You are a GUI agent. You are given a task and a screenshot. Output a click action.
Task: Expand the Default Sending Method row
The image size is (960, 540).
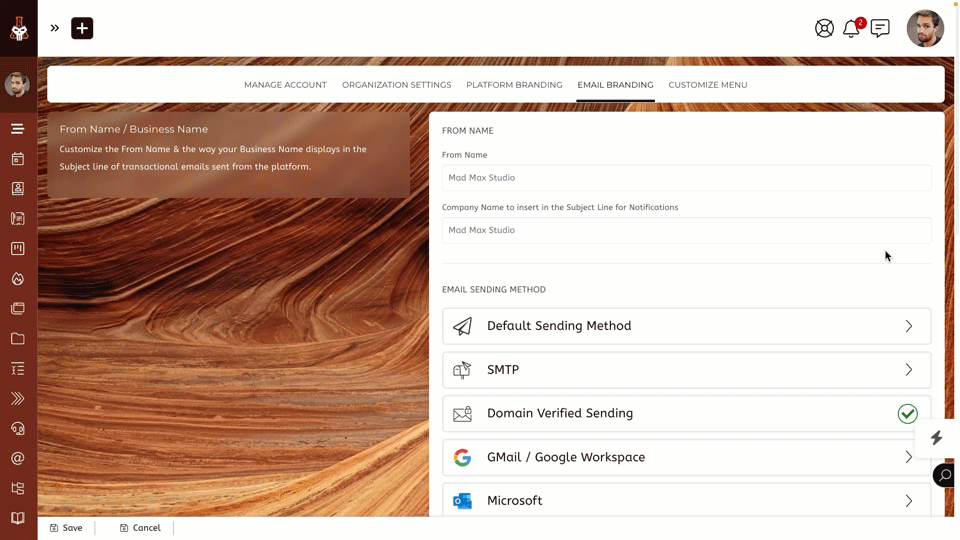point(686,326)
